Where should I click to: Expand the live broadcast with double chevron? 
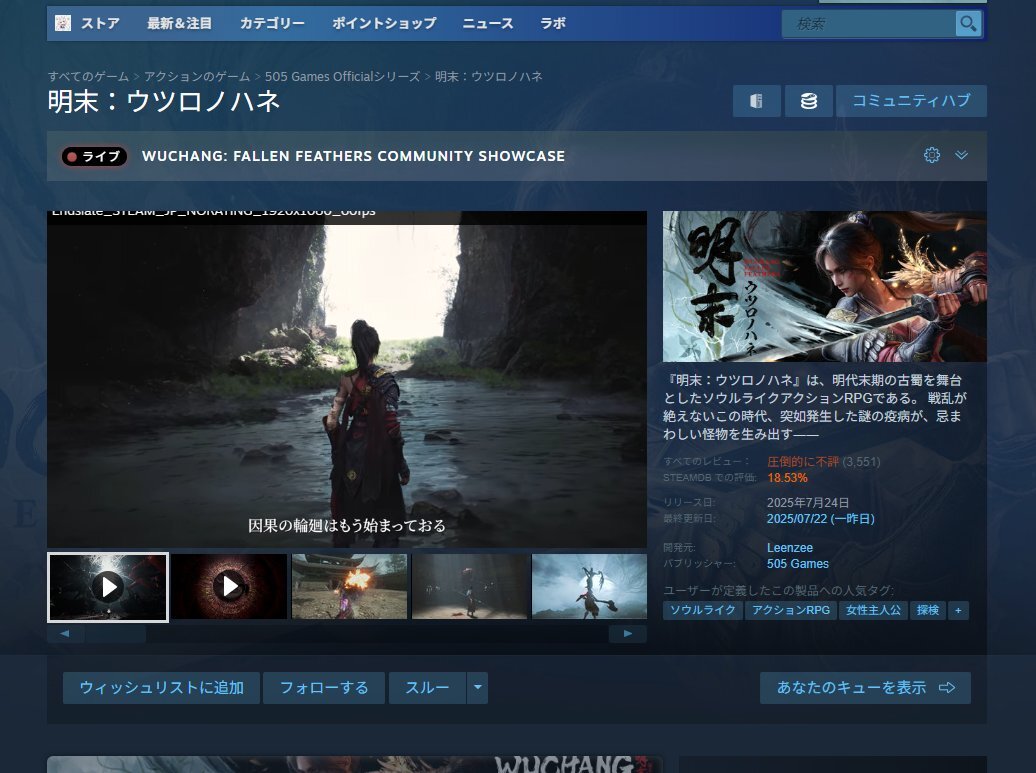point(961,155)
